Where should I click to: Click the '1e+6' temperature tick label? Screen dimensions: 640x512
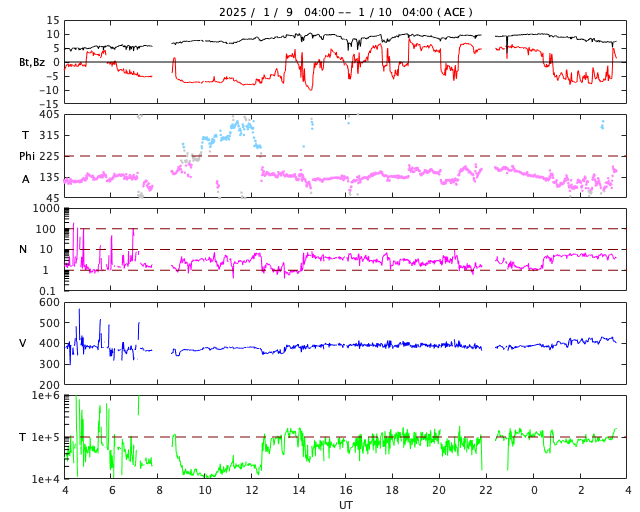[46, 395]
